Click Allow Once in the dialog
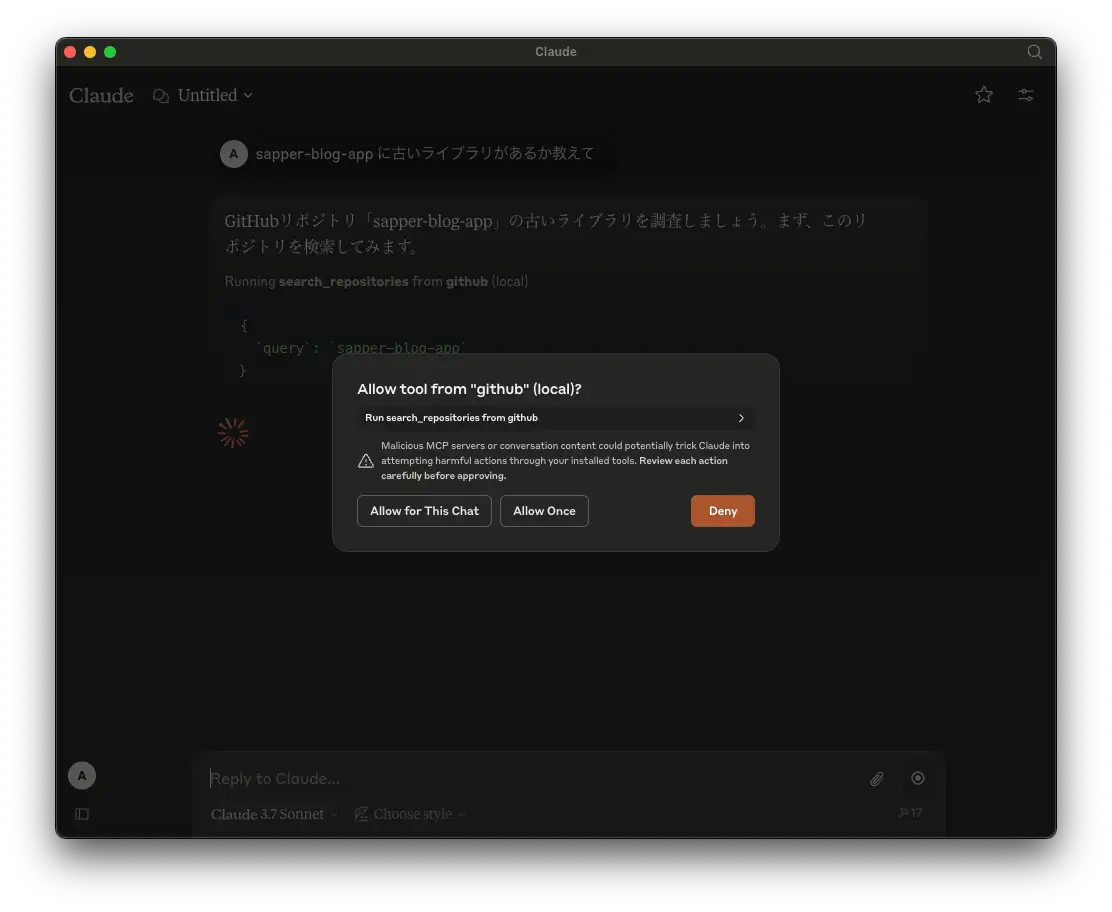 (544, 511)
